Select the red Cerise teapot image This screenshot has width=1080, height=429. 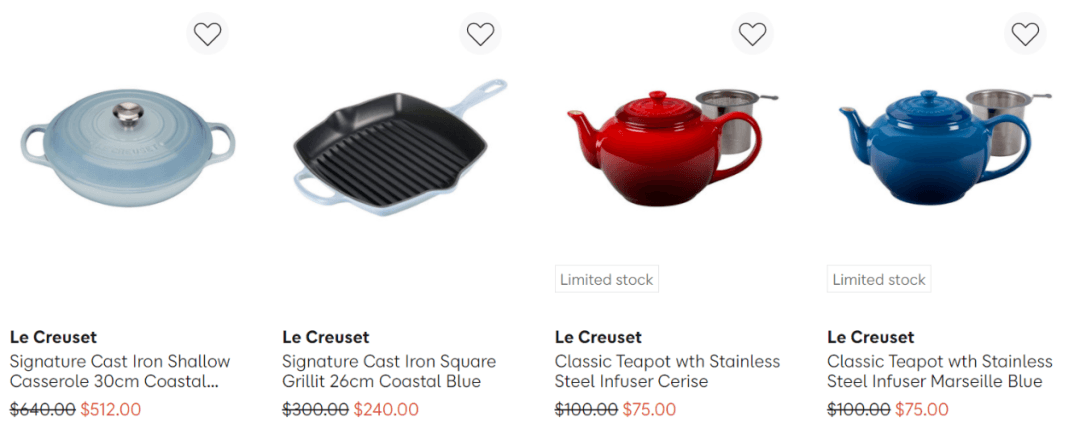(673, 147)
